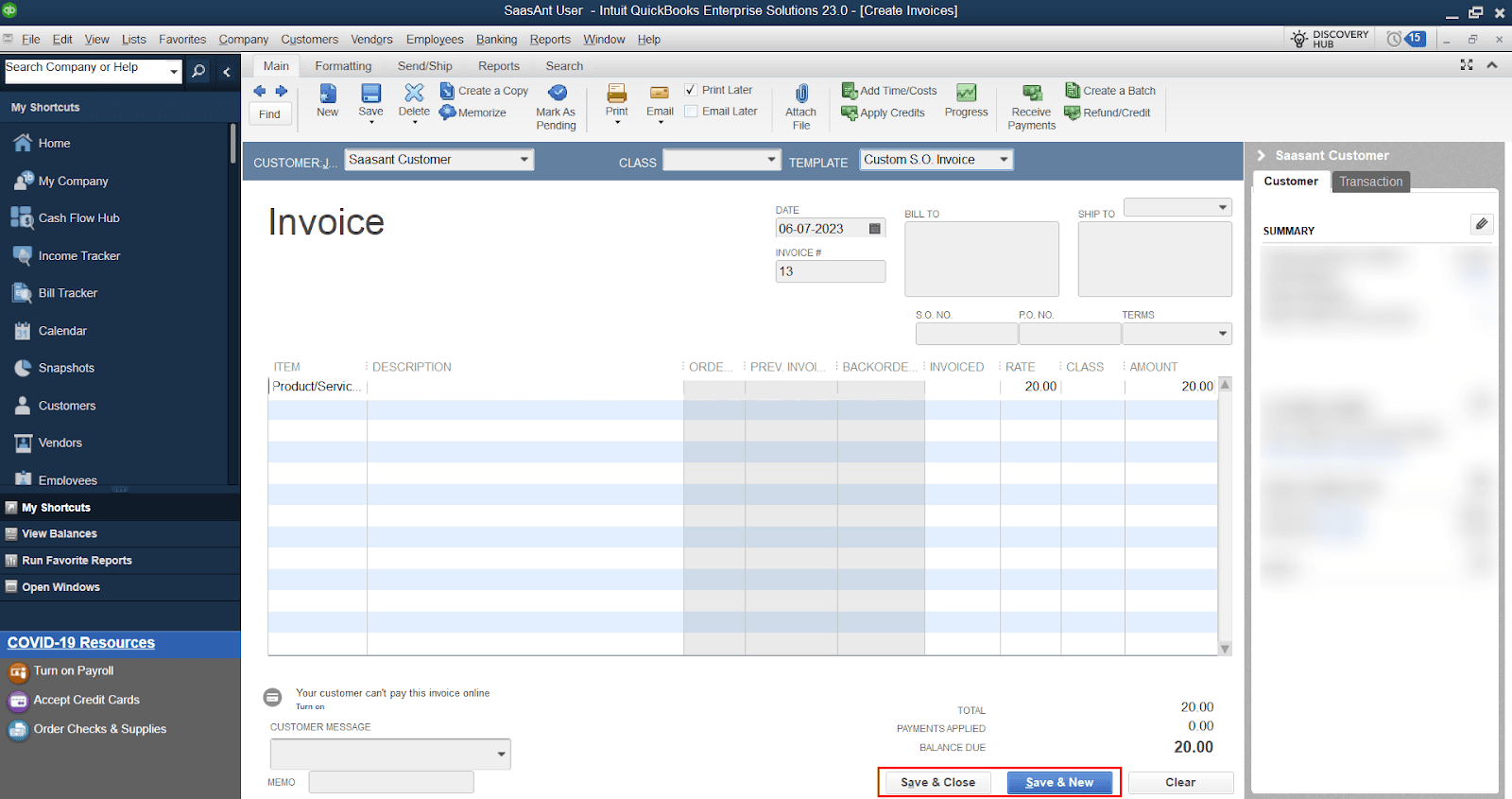
Task: Switch to the Formatting tab
Action: click(x=343, y=66)
